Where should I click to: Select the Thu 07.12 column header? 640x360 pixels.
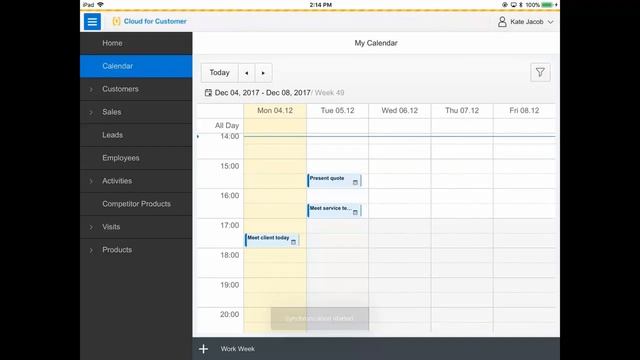(x=462, y=111)
